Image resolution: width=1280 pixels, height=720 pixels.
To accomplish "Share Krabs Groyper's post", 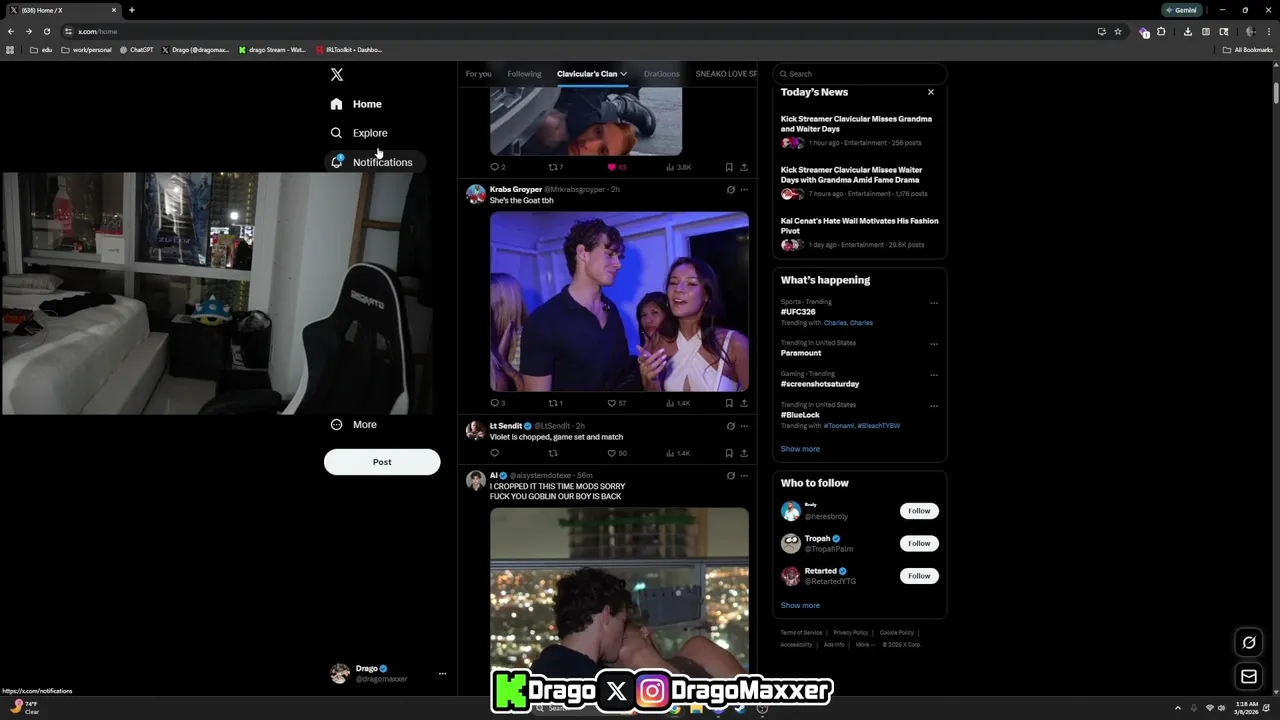I will [744, 403].
